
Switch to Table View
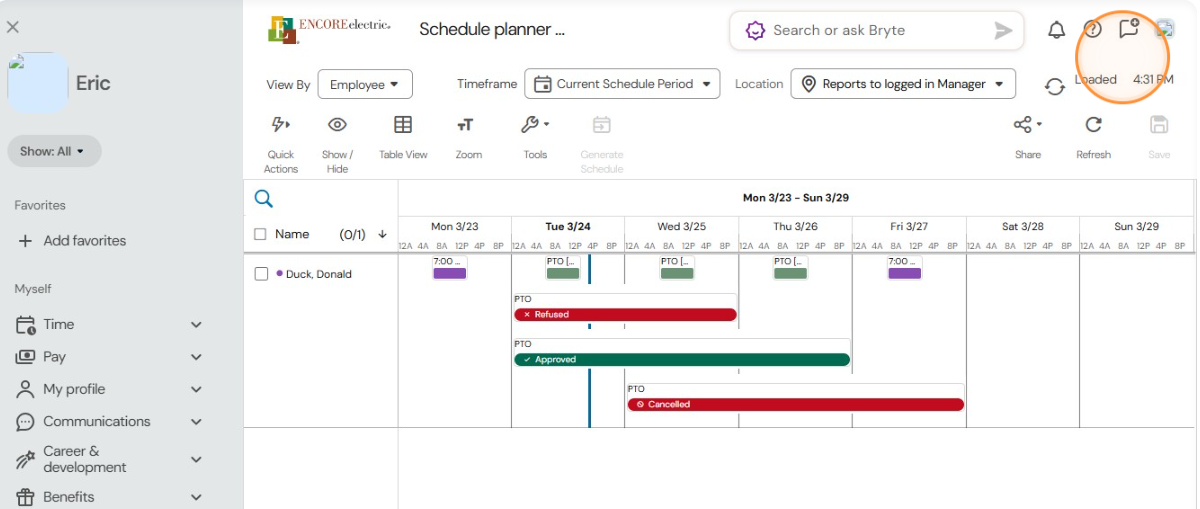[403, 125]
